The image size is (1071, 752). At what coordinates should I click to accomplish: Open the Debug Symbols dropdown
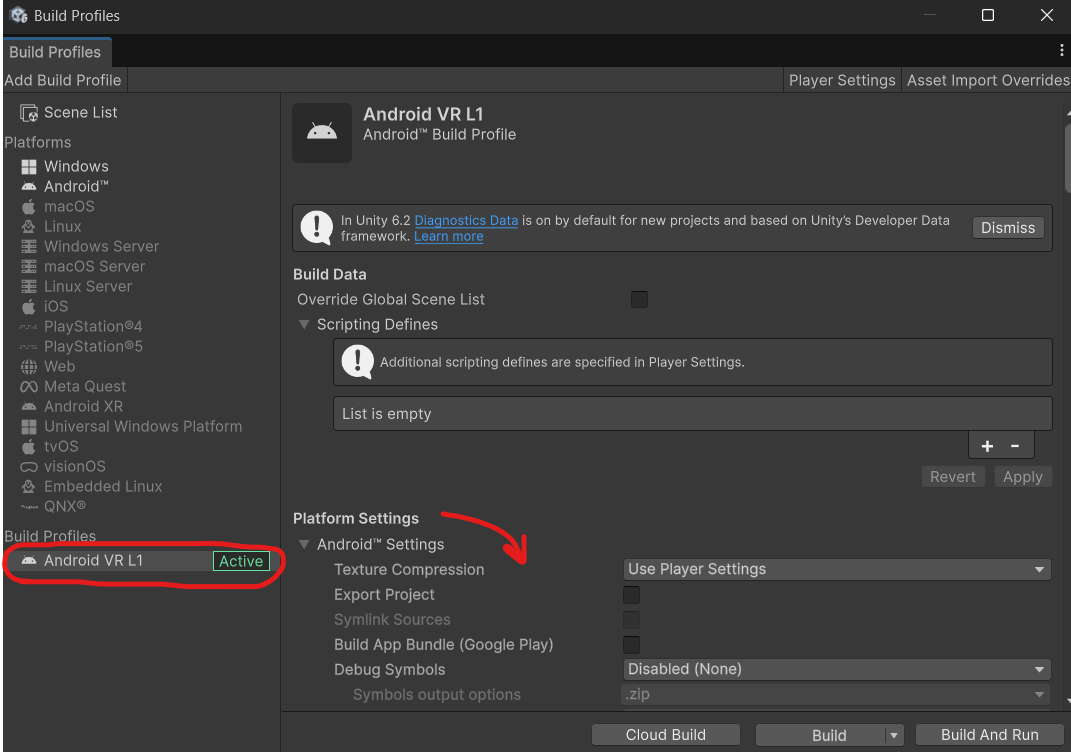pyautogui.click(x=836, y=669)
